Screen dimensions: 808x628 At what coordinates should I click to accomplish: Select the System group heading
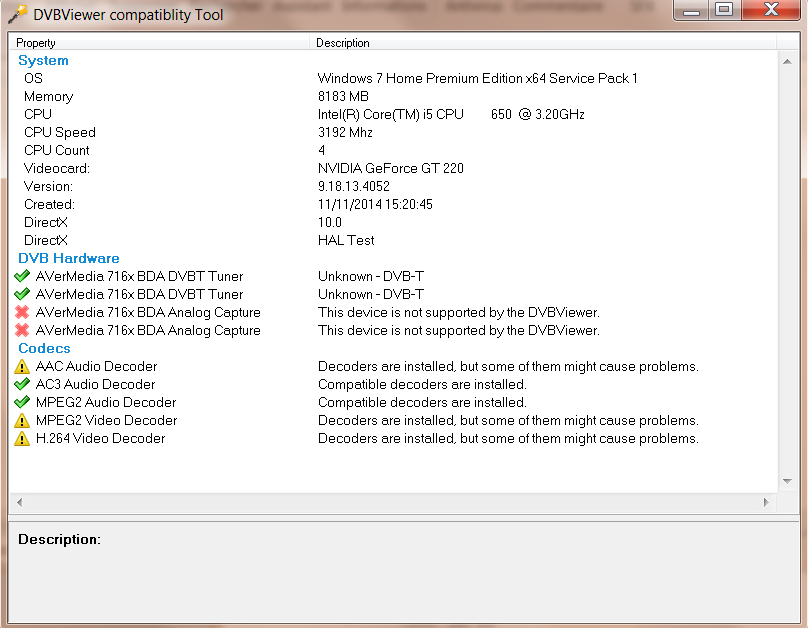[x=43, y=60]
